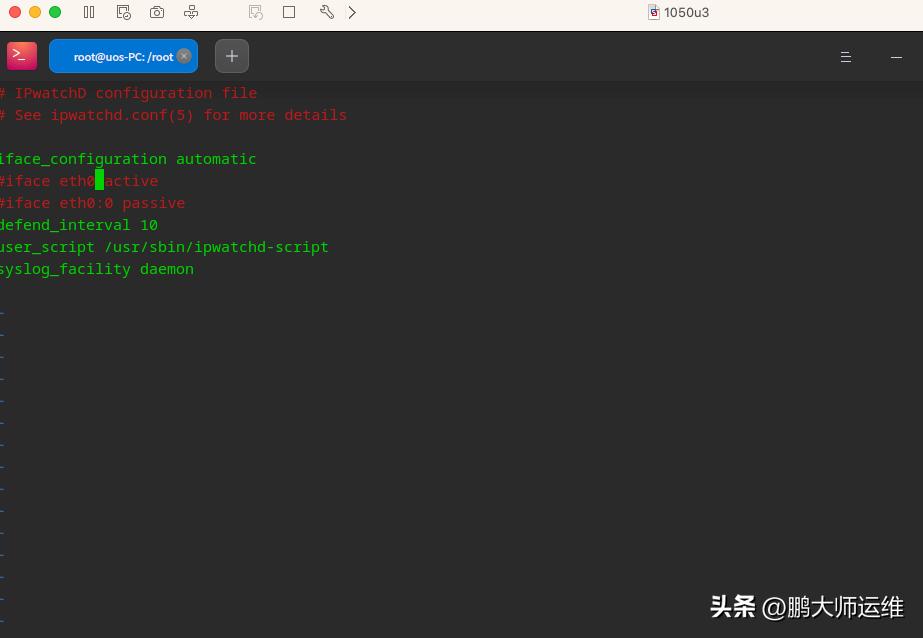Expand more toolbar actions with the right chevron
The width and height of the screenshot is (923, 638).
(350, 12)
